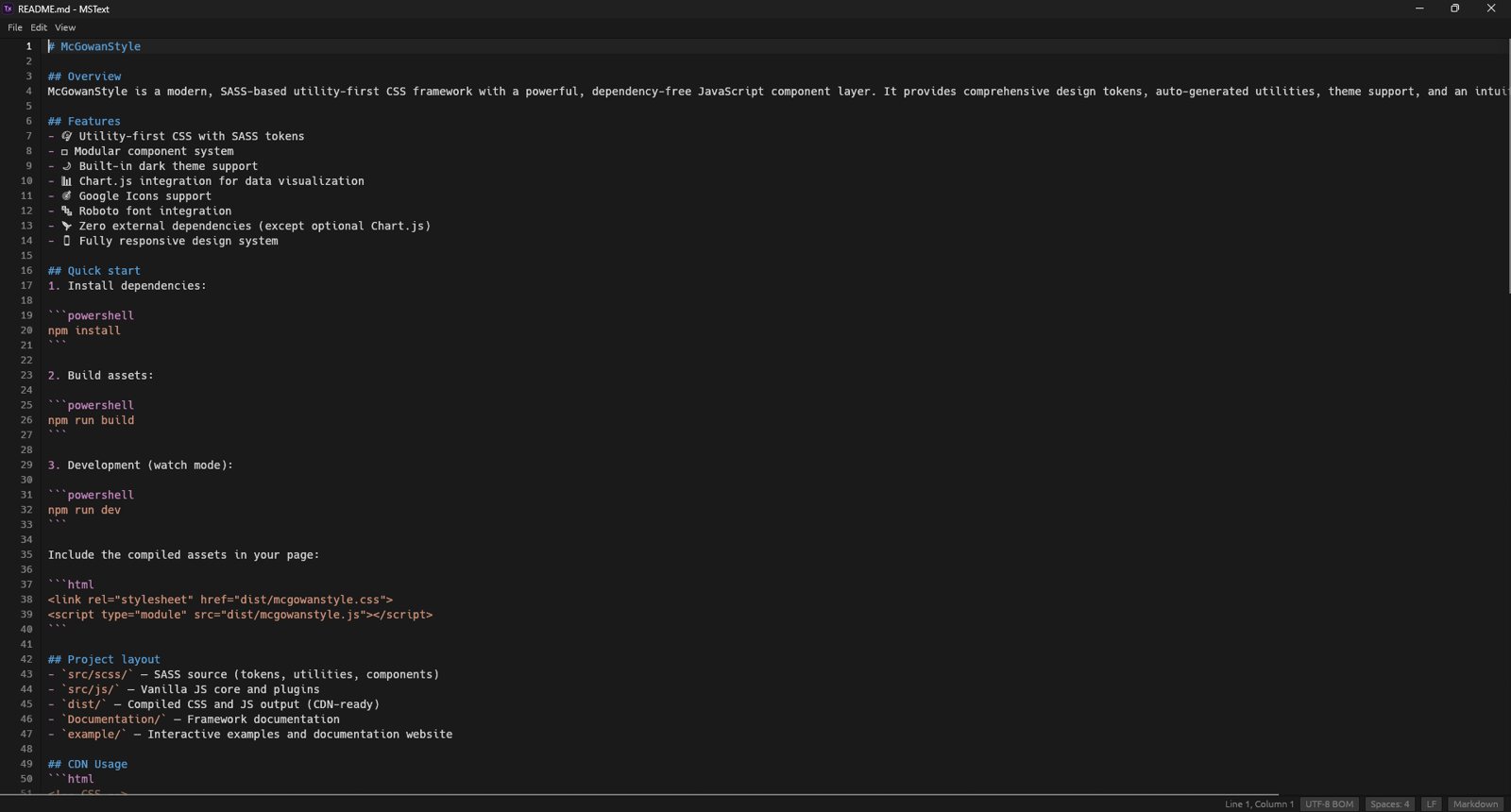Image resolution: width=1511 pixels, height=812 pixels.
Task: Click the 'Google Icons support' line
Action: point(130,196)
